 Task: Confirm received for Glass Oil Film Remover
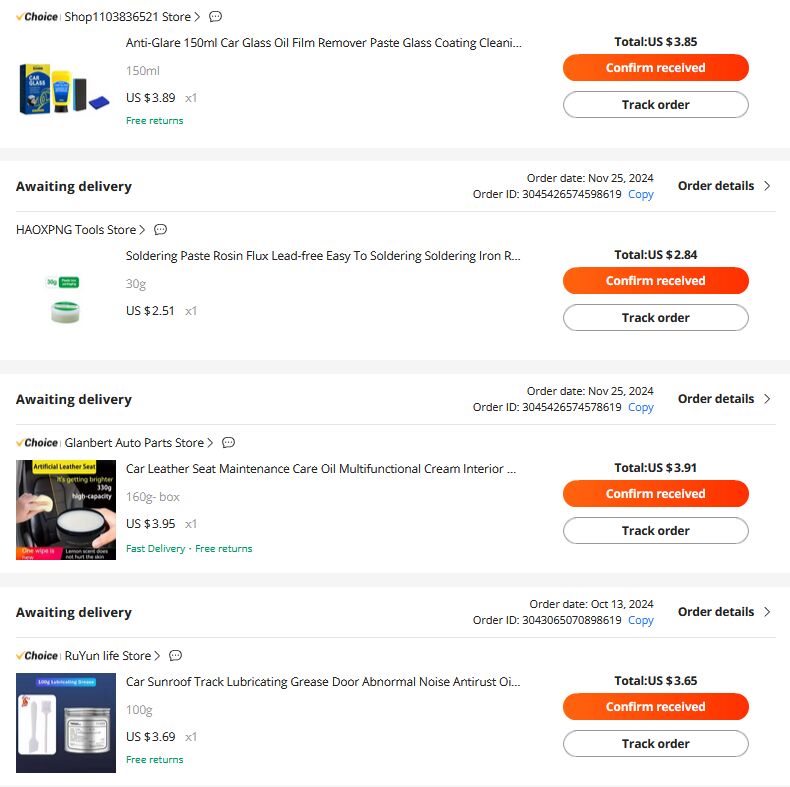coord(655,68)
